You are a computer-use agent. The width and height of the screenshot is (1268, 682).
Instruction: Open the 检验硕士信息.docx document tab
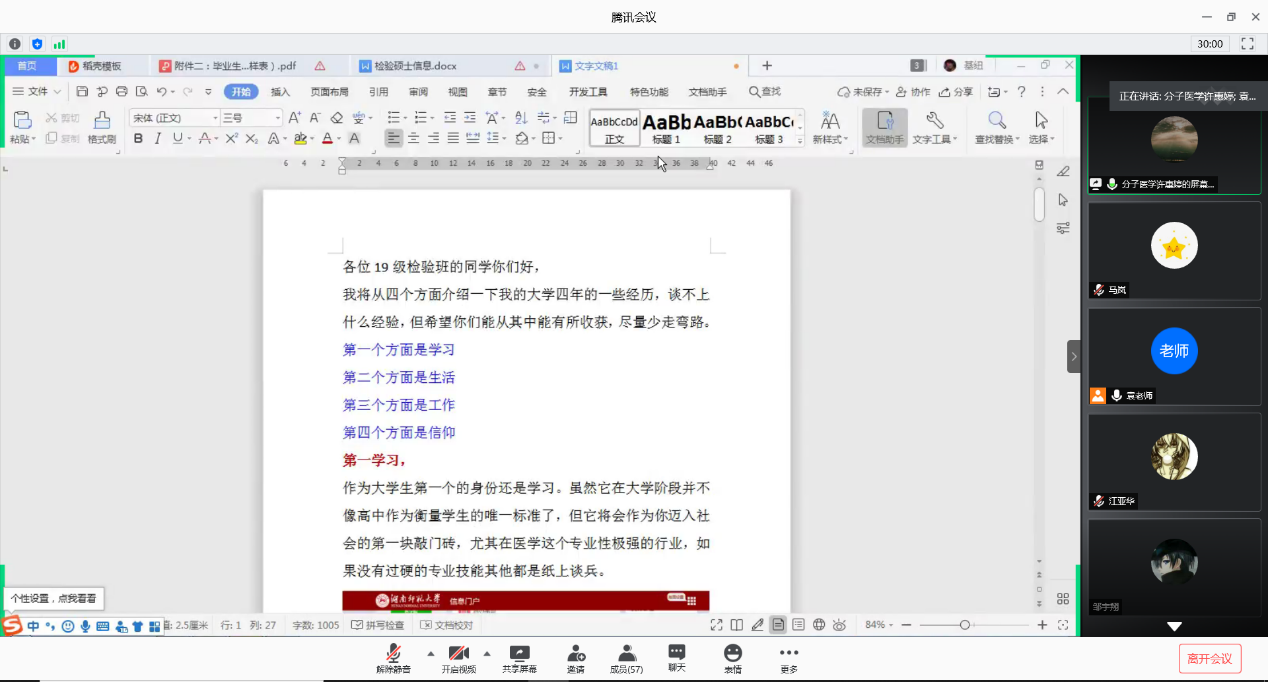[x=415, y=66]
